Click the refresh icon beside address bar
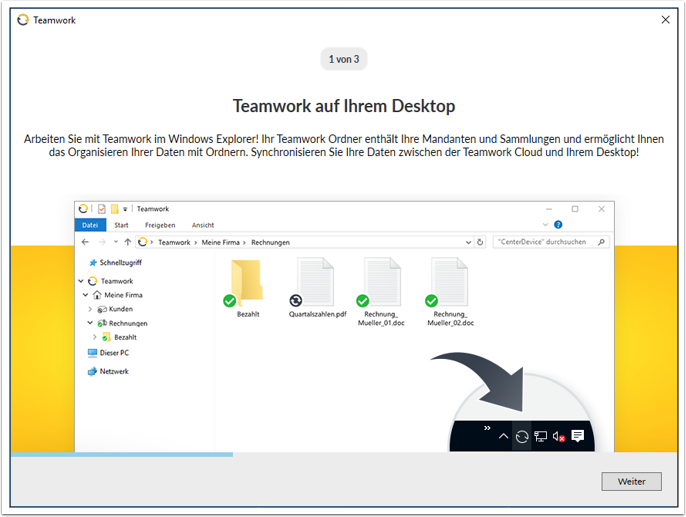Viewport: 686px width, 517px height. [x=480, y=242]
